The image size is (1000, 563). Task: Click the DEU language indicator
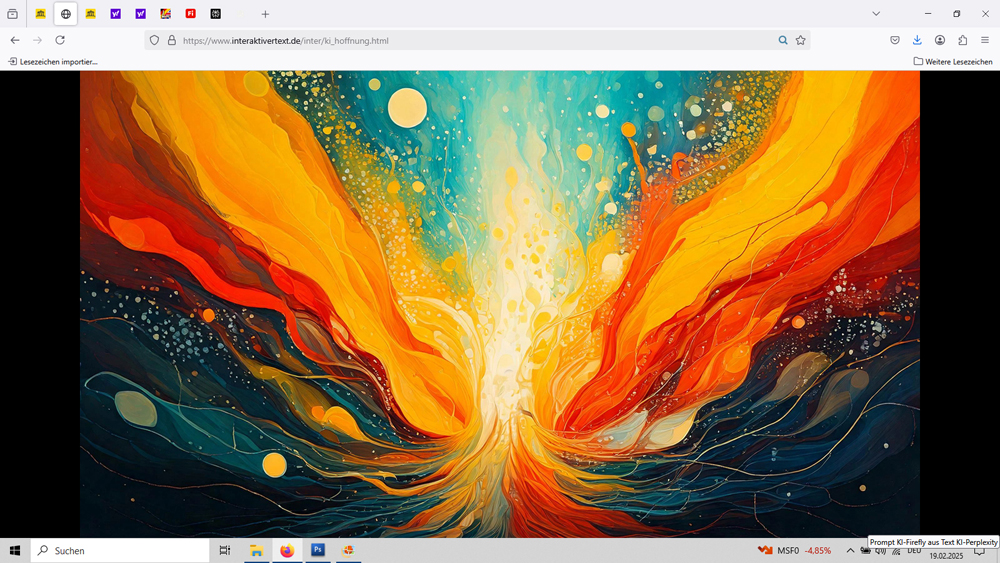click(x=914, y=552)
